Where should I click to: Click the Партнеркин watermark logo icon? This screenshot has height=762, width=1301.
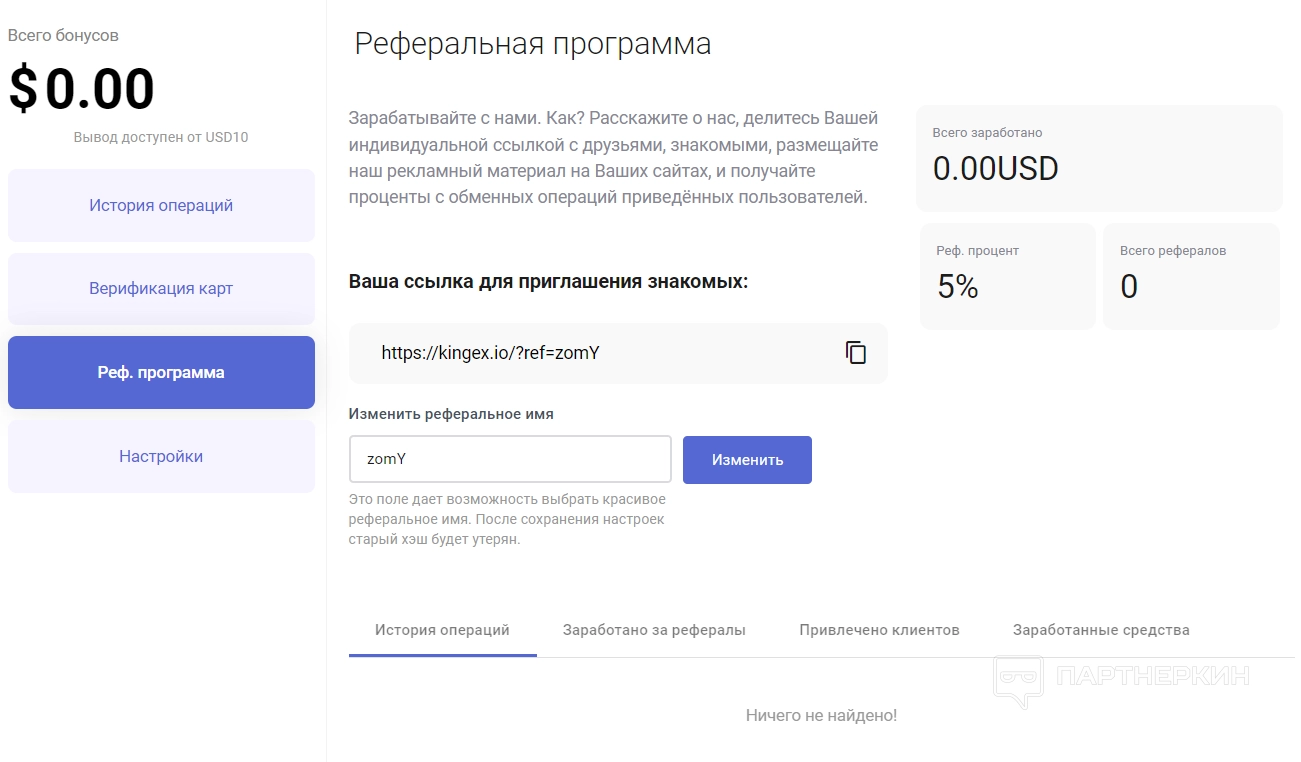coord(1018,680)
